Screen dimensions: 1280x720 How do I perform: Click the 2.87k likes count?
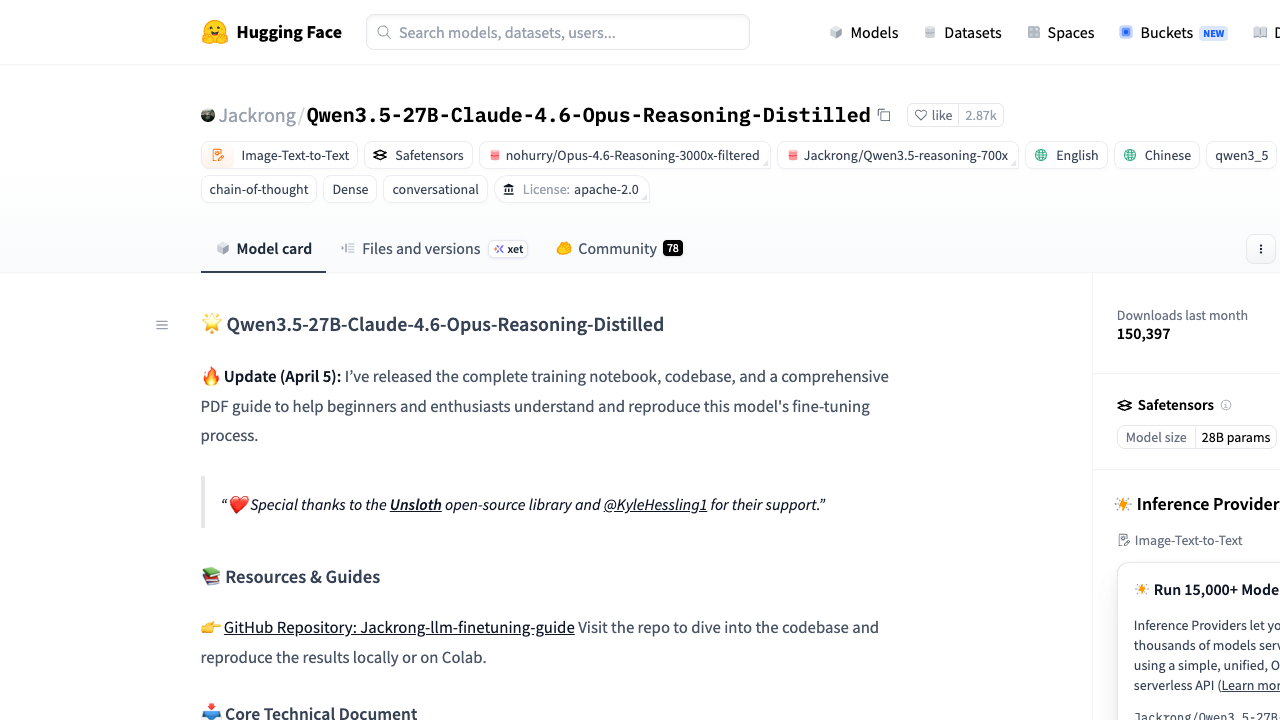(981, 115)
